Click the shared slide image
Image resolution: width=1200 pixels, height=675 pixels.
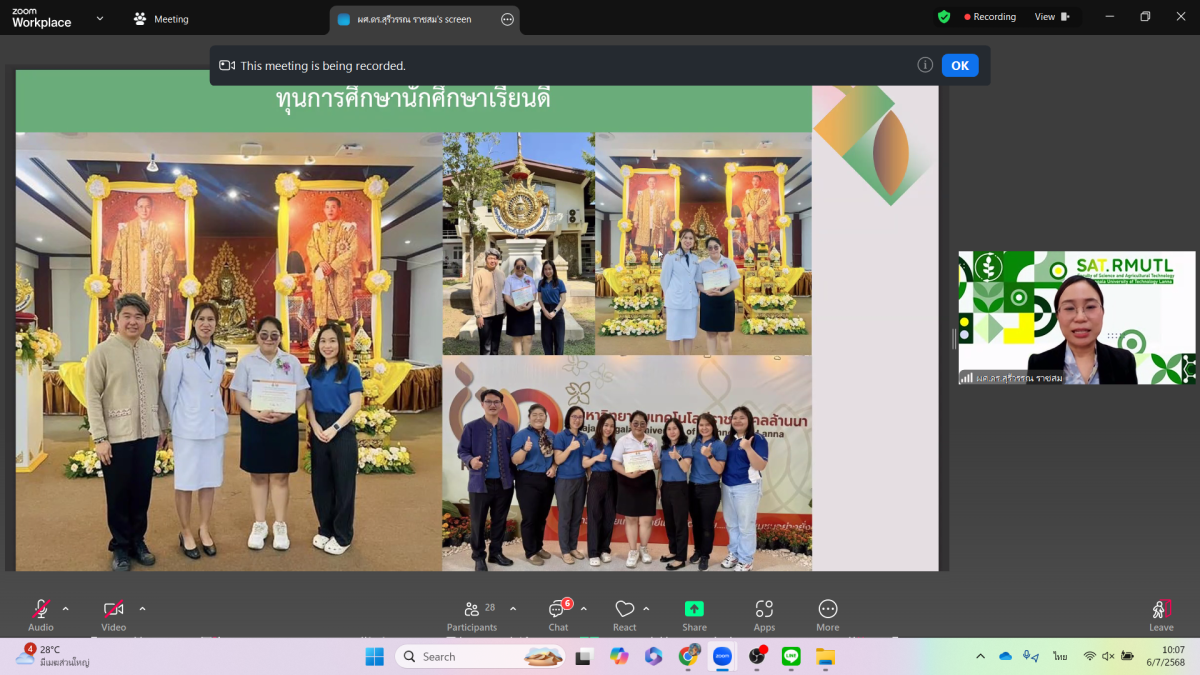(477, 320)
